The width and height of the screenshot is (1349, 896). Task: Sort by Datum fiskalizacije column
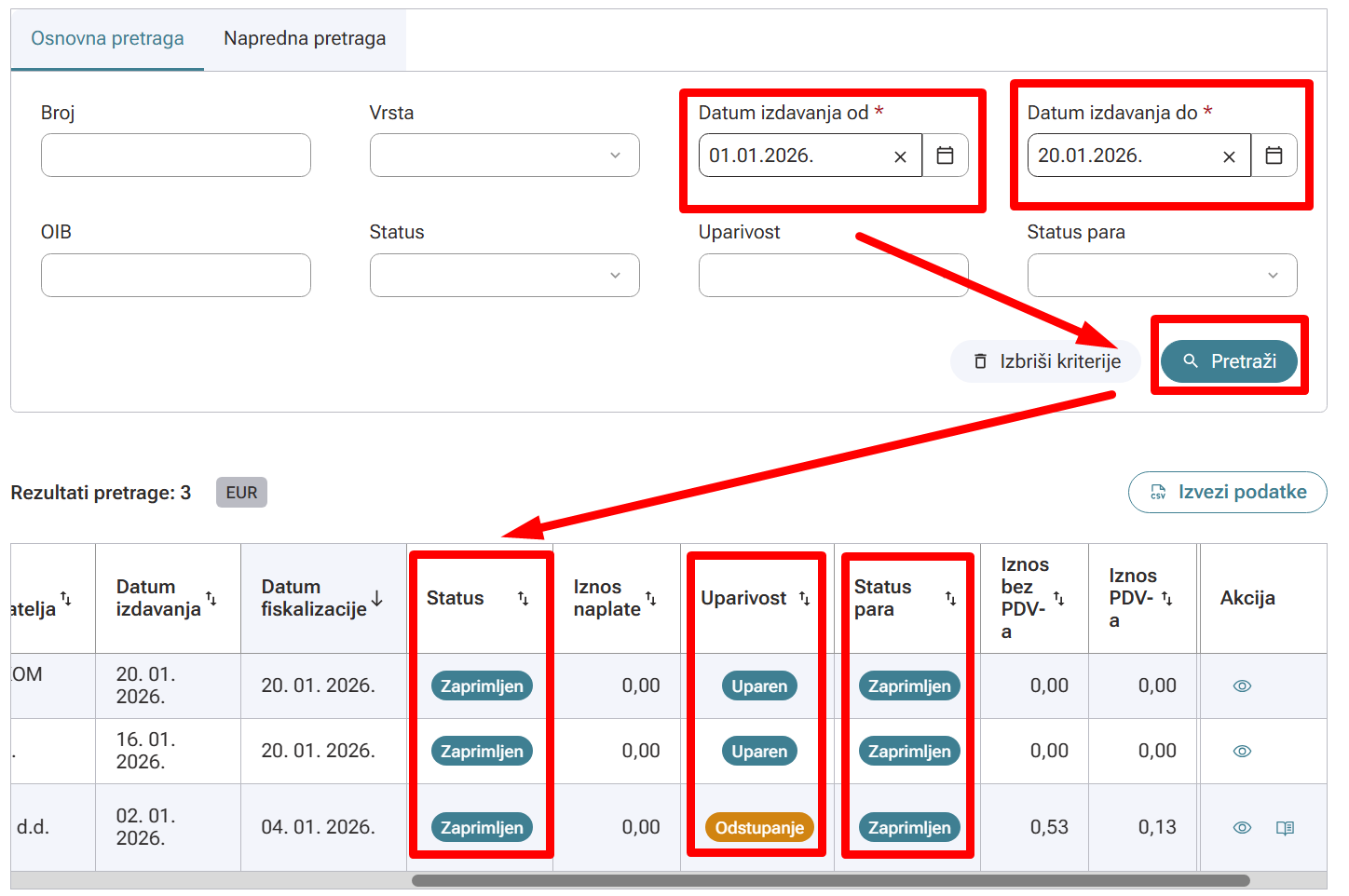coord(376,598)
